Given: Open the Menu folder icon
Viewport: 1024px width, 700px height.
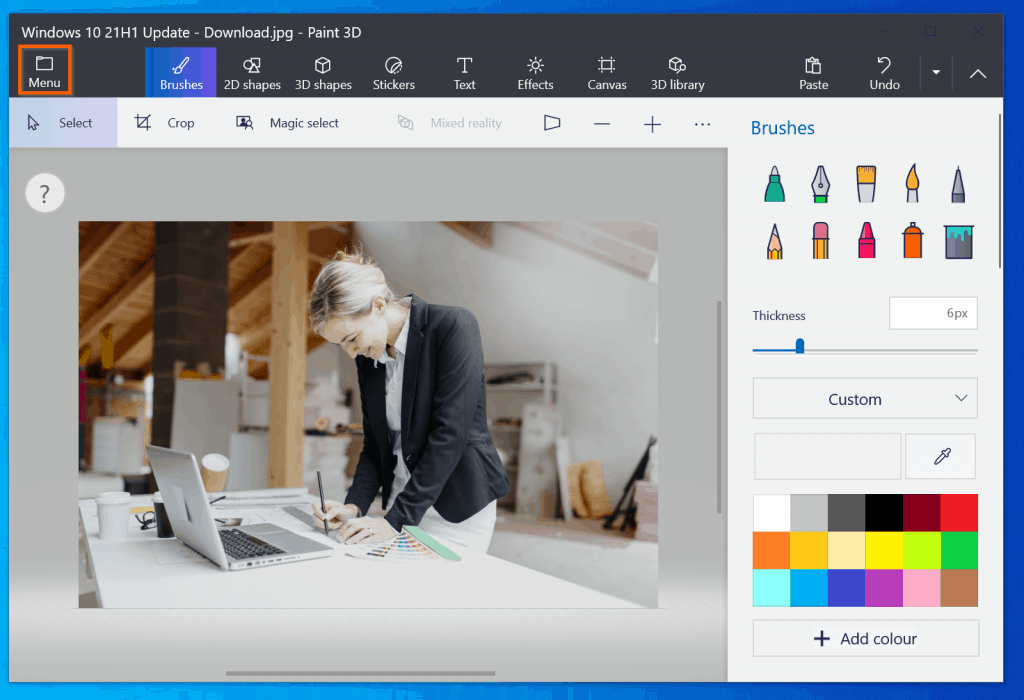Looking at the screenshot, I should tap(44, 71).
